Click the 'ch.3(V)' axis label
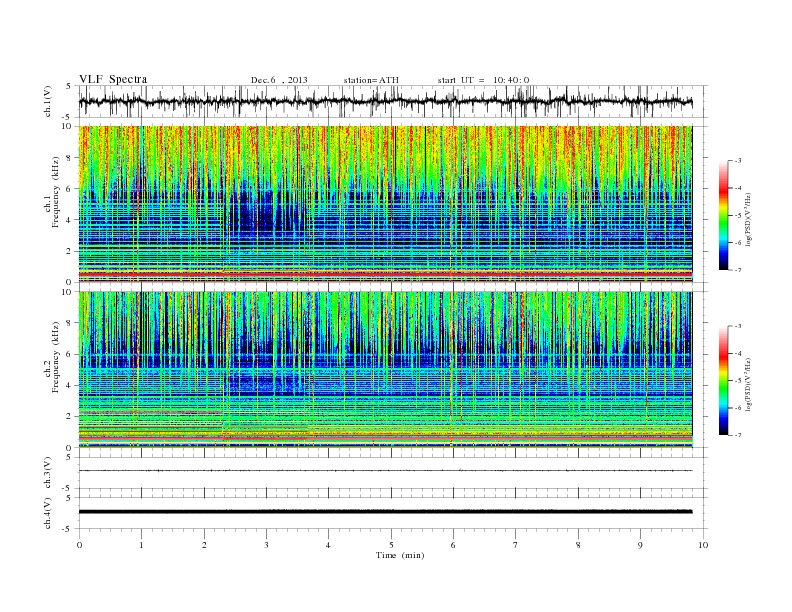Screen dimensions: 792x612 coord(48,473)
